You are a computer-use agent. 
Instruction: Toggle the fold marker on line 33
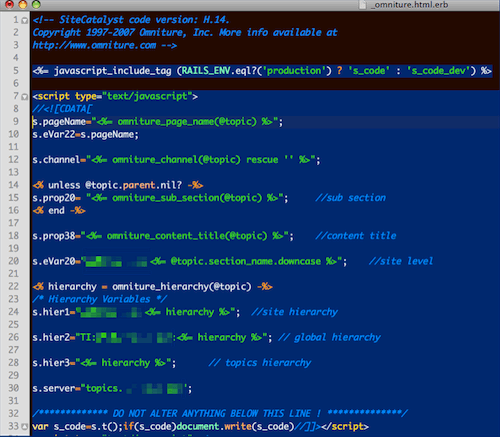(x=24, y=426)
